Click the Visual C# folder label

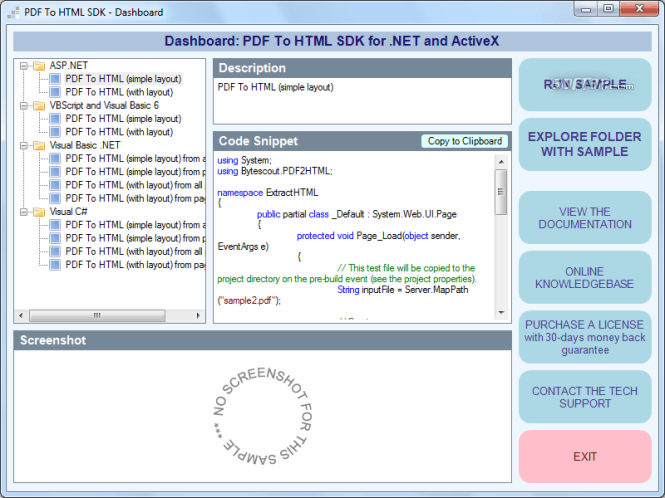68,212
